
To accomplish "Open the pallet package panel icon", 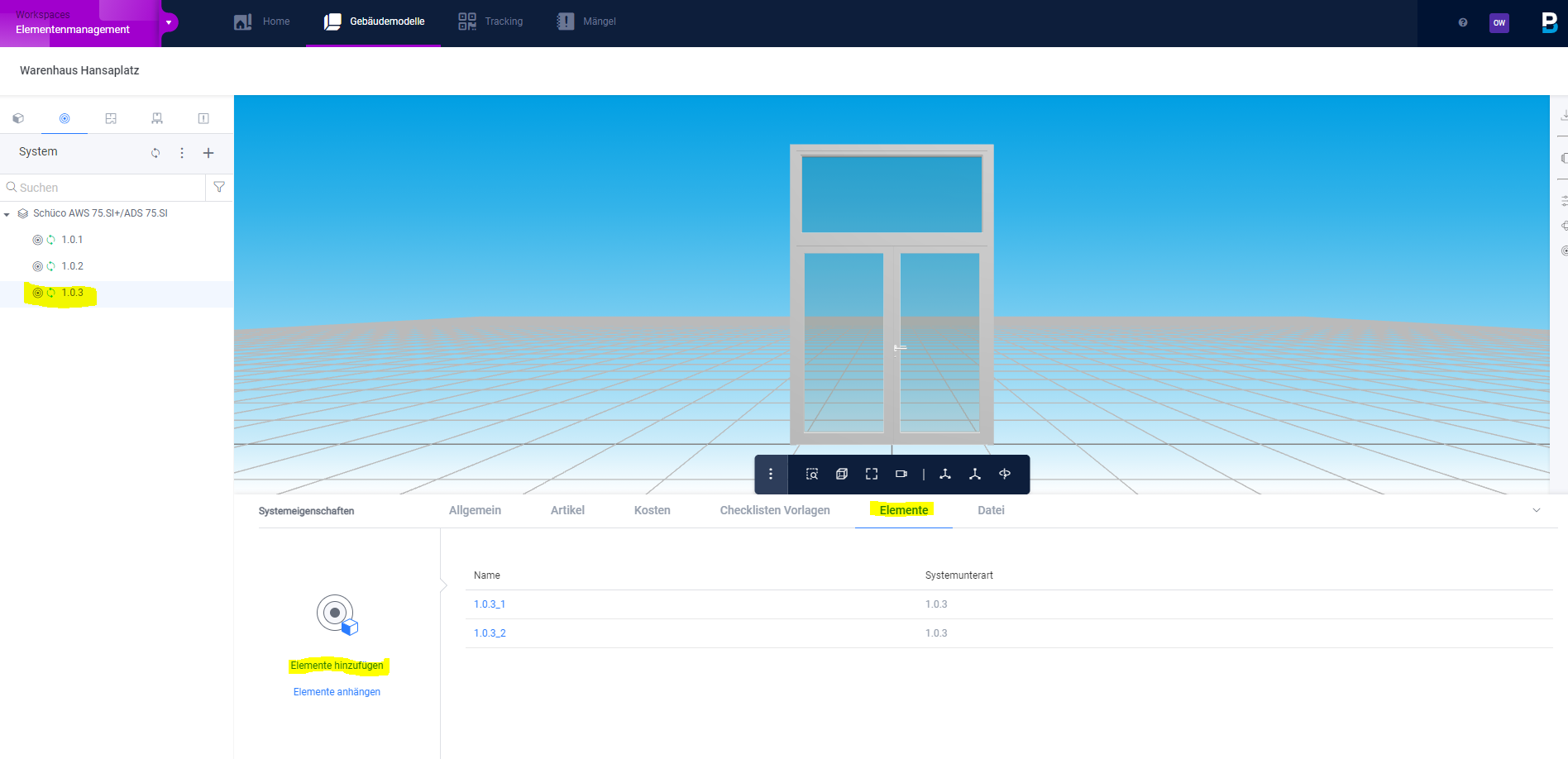I will [157, 118].
